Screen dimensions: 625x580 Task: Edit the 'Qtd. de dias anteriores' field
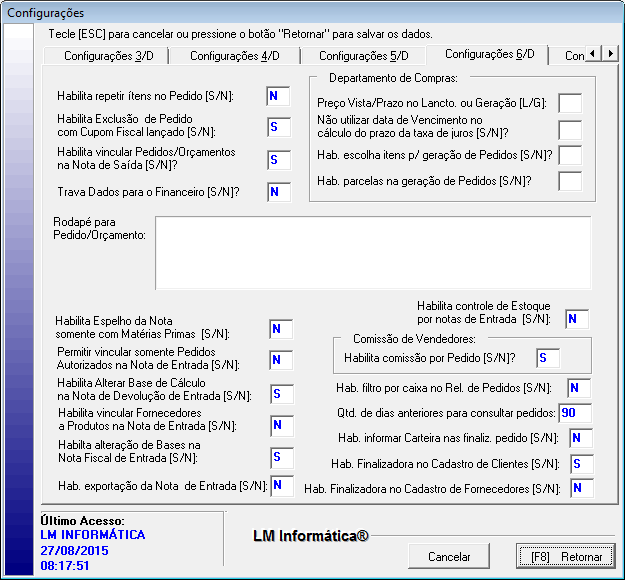tap(575, 413)
